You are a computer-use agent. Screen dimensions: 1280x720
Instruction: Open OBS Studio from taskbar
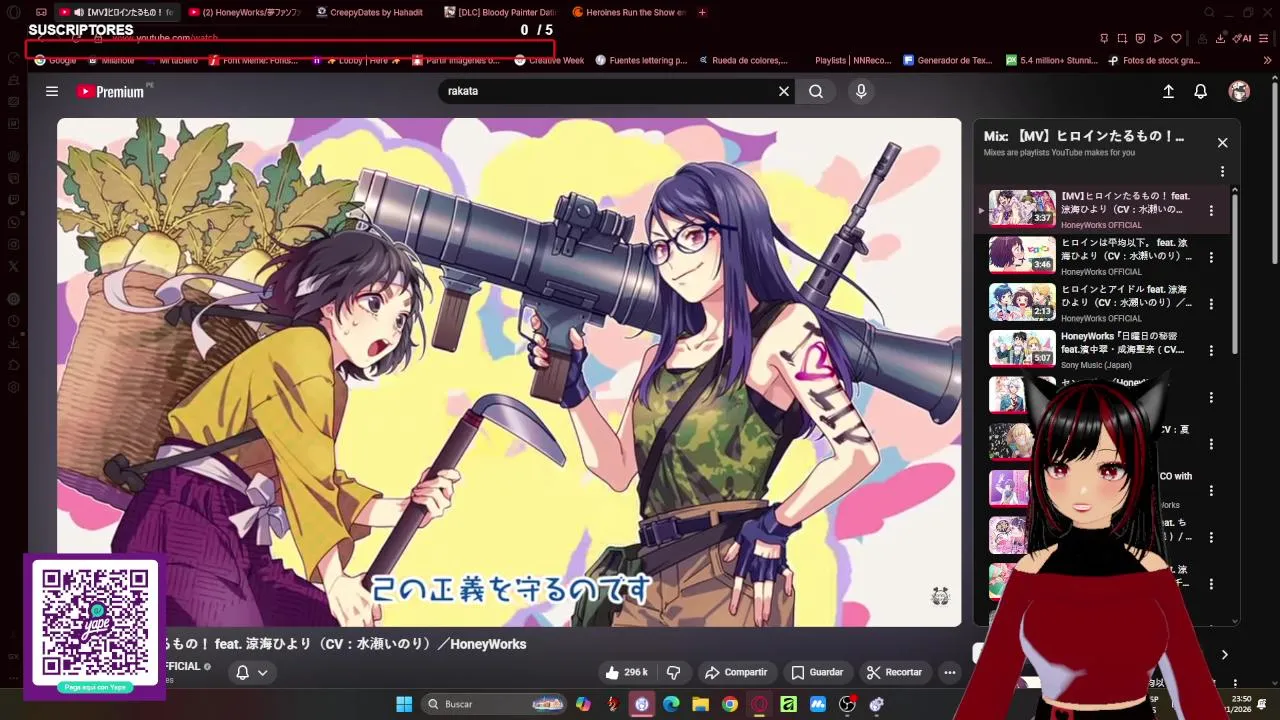point(847,704)
